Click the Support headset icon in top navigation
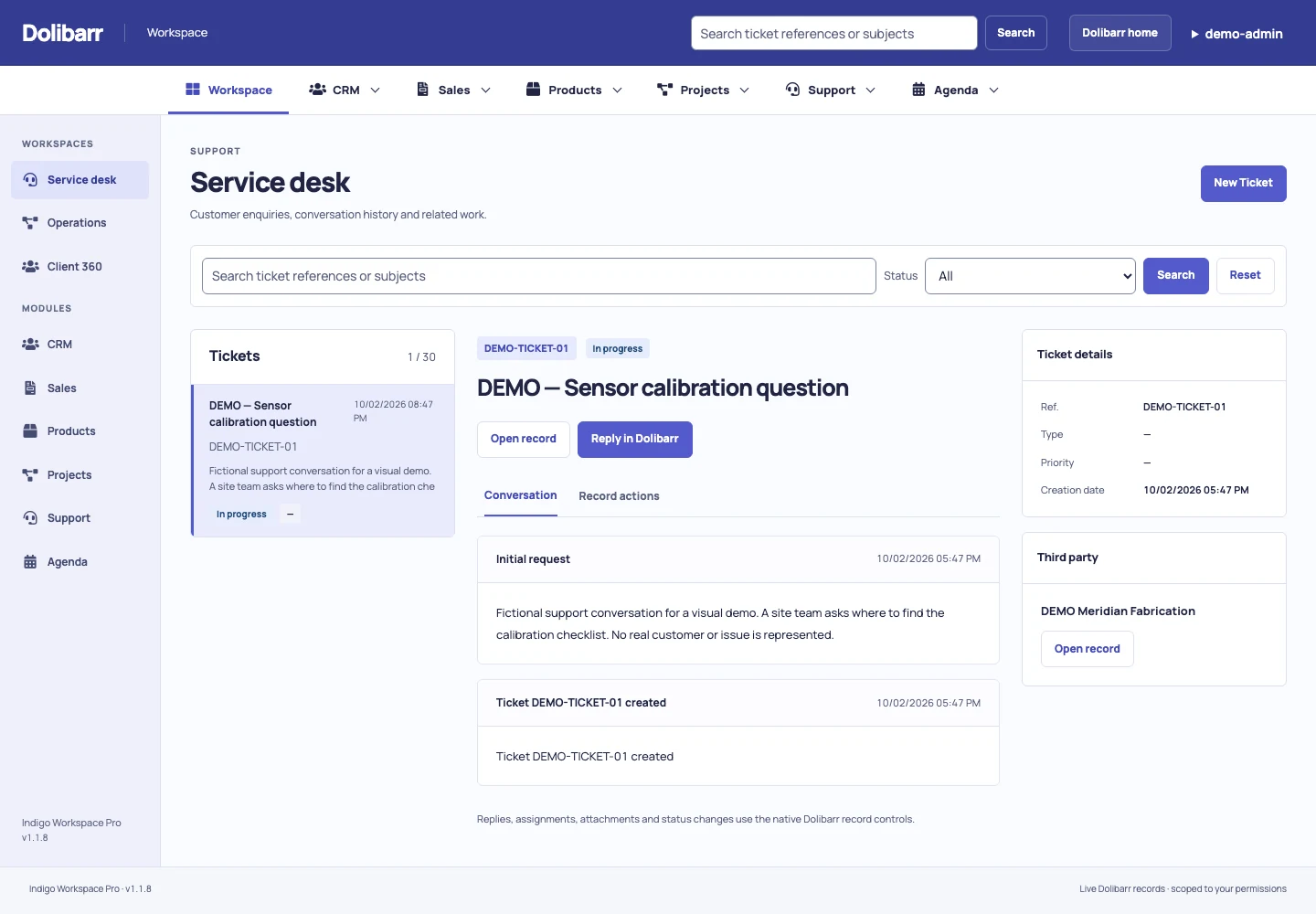This screenshot has width=1316, height=914. (792, 90)
